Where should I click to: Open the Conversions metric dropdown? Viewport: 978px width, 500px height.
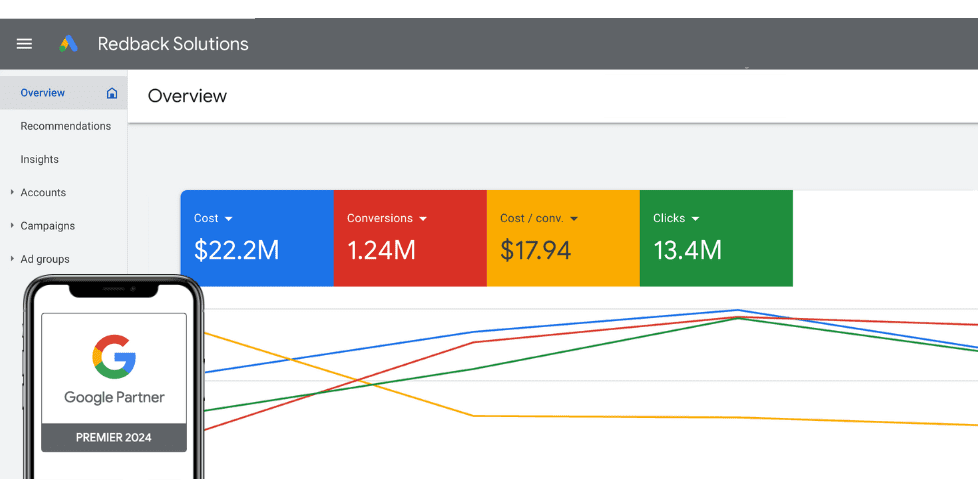423,219
